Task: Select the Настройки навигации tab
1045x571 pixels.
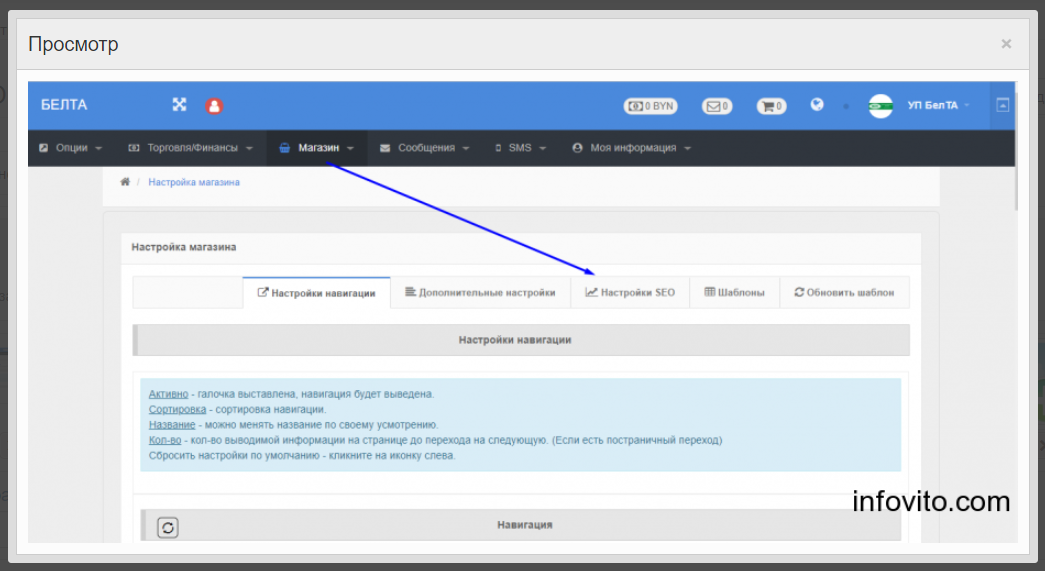Action: click(317, 293)
